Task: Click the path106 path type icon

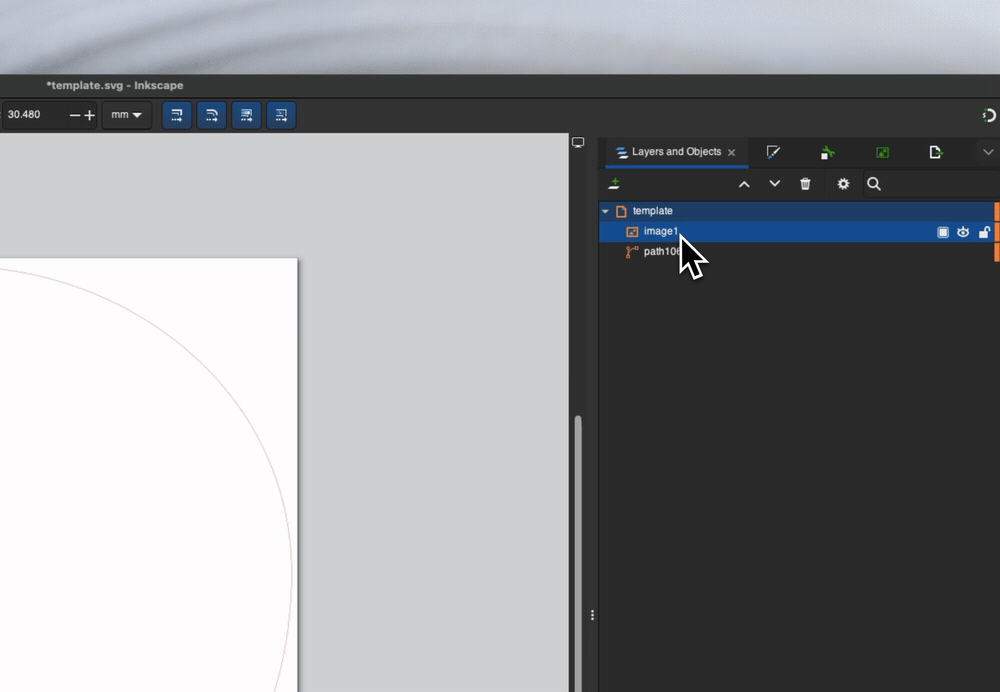Action: click(632, 252)
